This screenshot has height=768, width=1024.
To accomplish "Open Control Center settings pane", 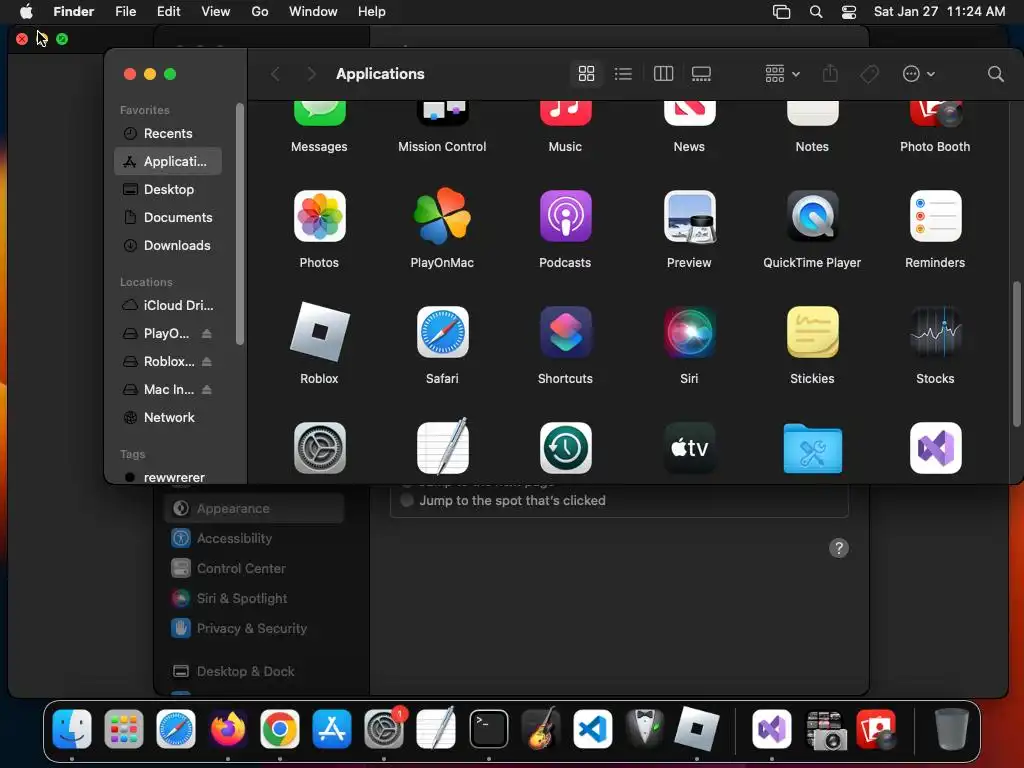I will (254, 568).
